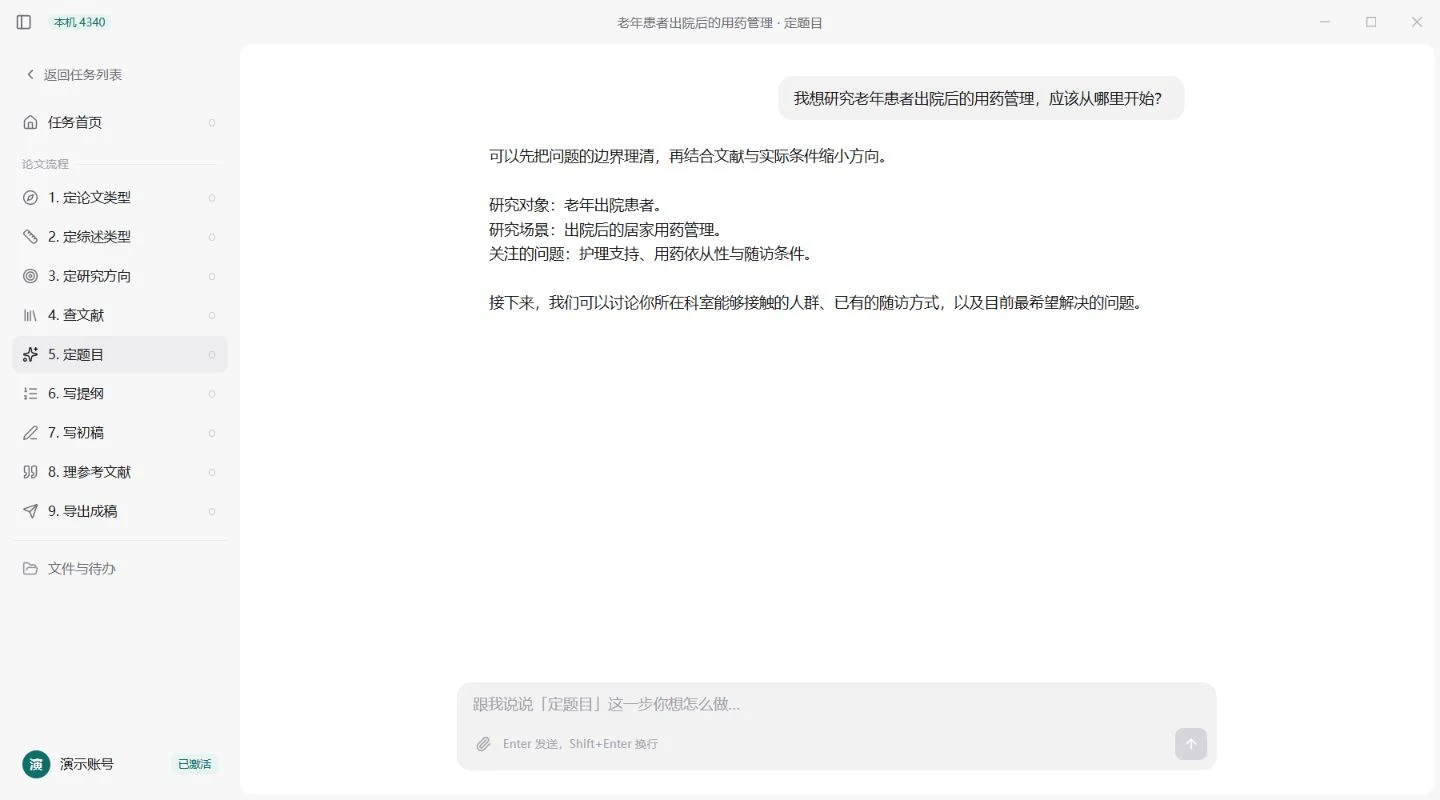Image resolution: width=1440 pixels, height=800 pixels.
Task: Click the status dot next to 查文献
Action: (212, 316)
